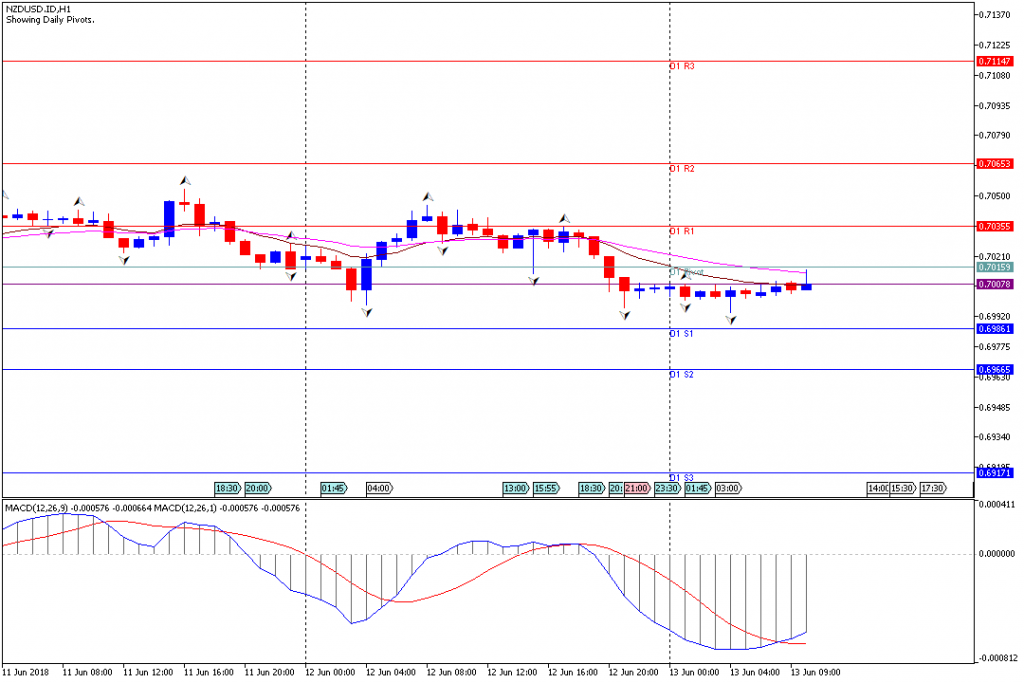This screenshot has height=683, width=1024.
Task: Click the 0.71147 red price tag
Action: coord(997,61)
